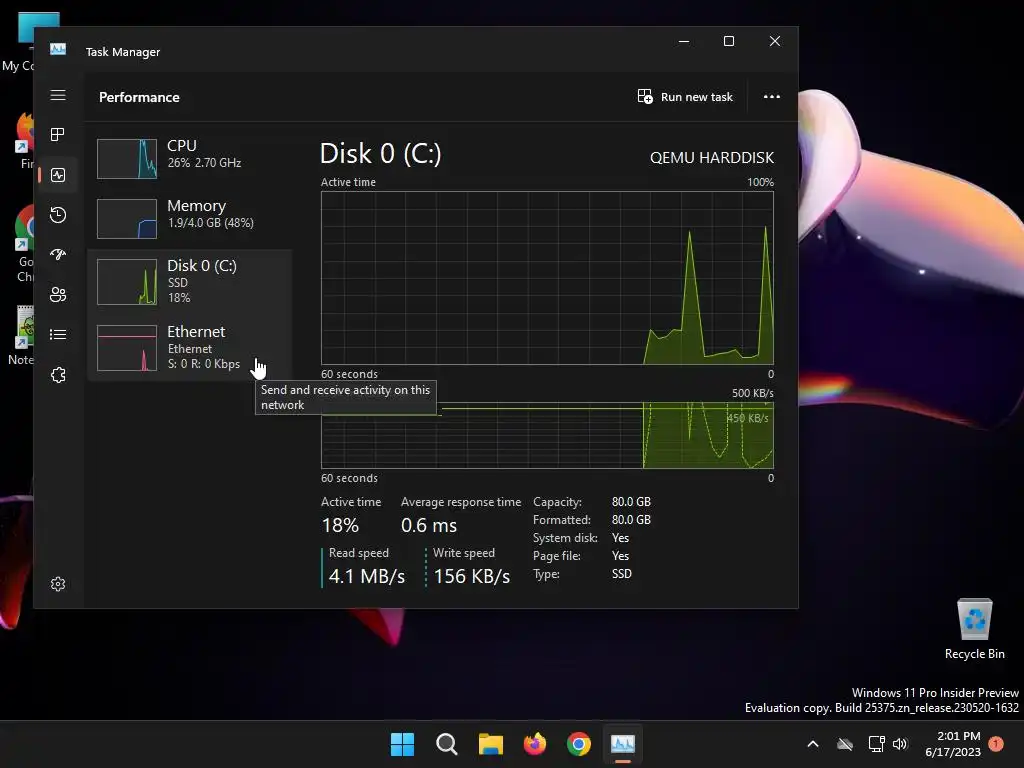Click the OneDrive cloud tray icon

tap(845, 744)
